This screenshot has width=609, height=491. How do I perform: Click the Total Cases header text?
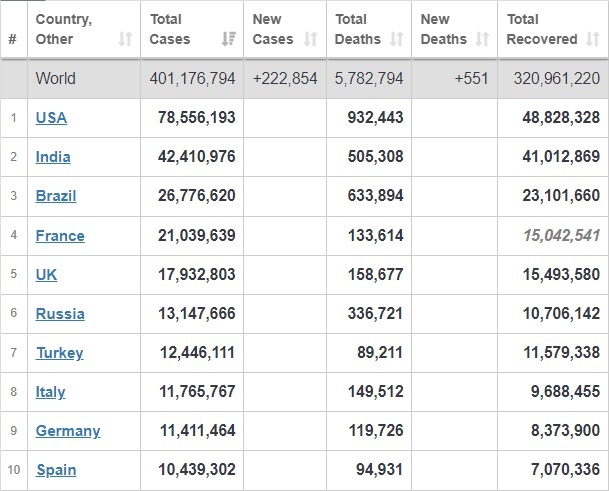point(170,29)
